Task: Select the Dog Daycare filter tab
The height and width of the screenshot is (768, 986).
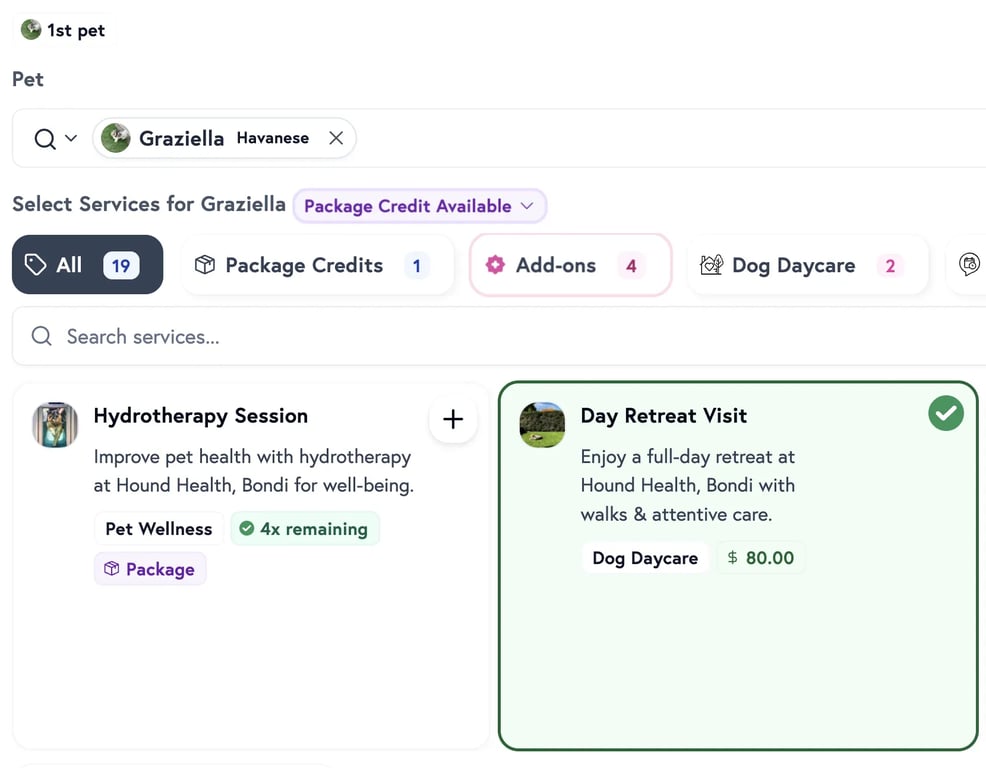Action: [x=807, y=264]
